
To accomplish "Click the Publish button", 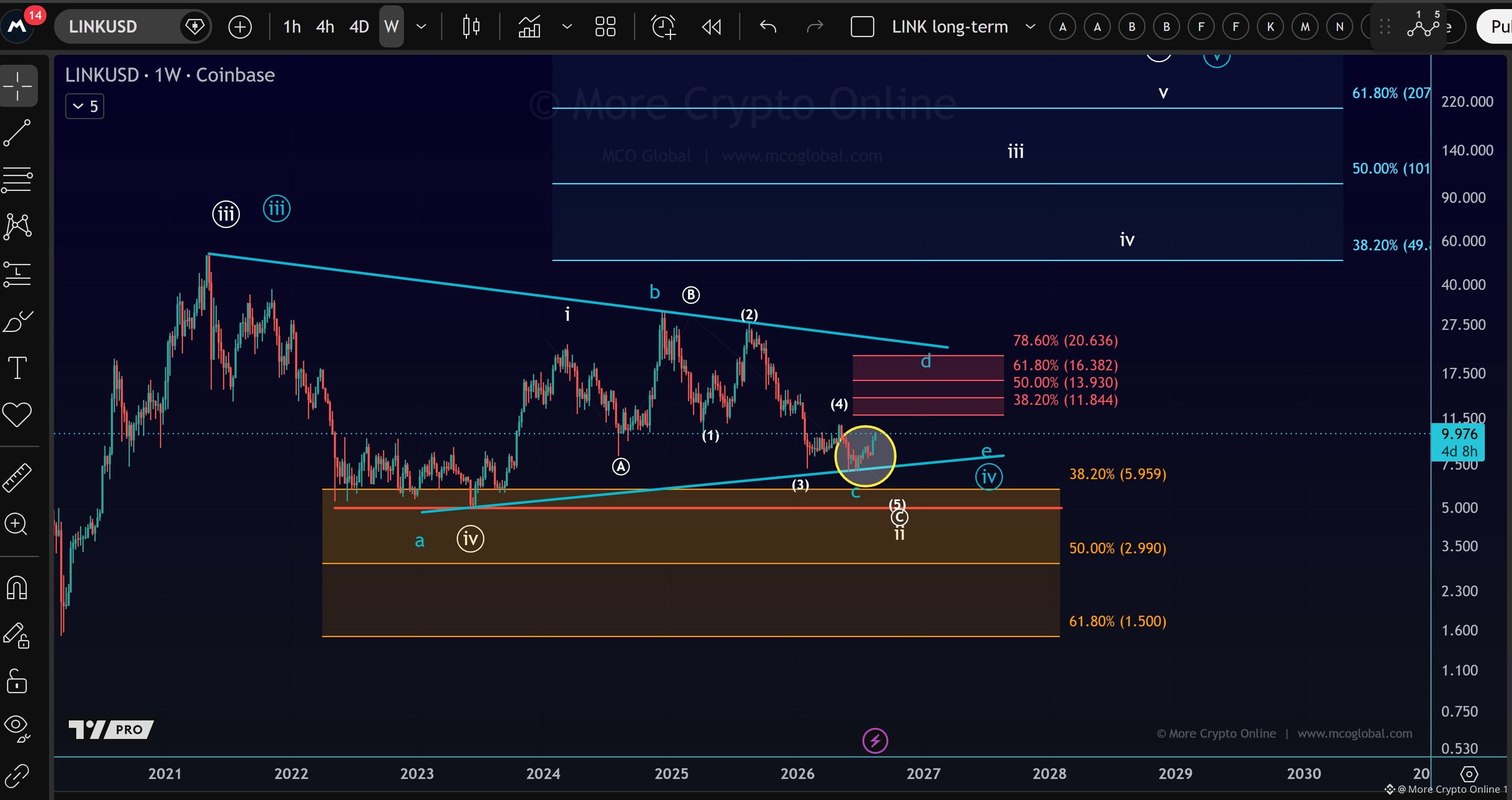I will [1494, 26].
